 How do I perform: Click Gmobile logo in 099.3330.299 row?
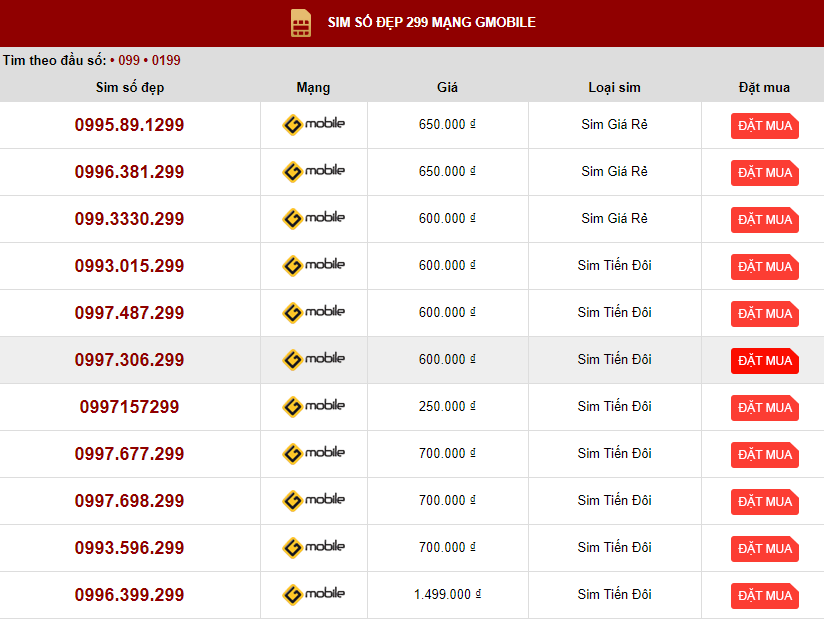[314, 219]
